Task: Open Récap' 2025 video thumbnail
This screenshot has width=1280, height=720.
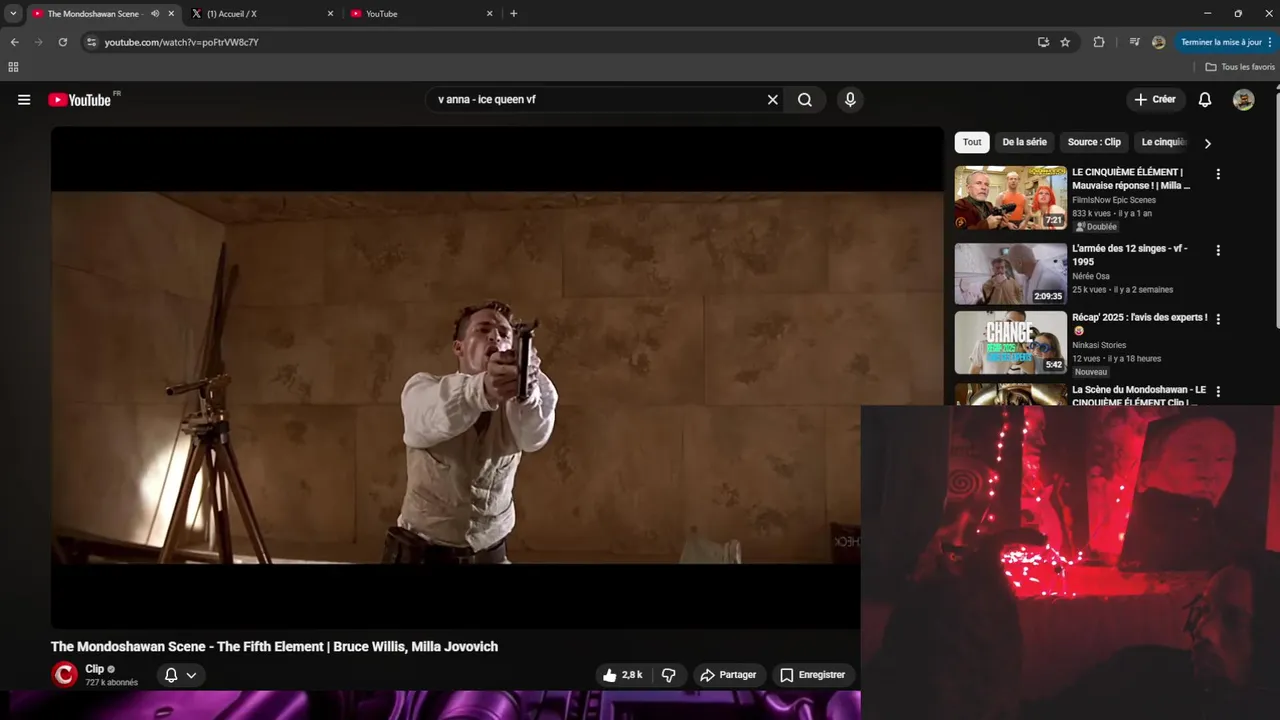Action: pyautogui.click(x=1011, y=343)
